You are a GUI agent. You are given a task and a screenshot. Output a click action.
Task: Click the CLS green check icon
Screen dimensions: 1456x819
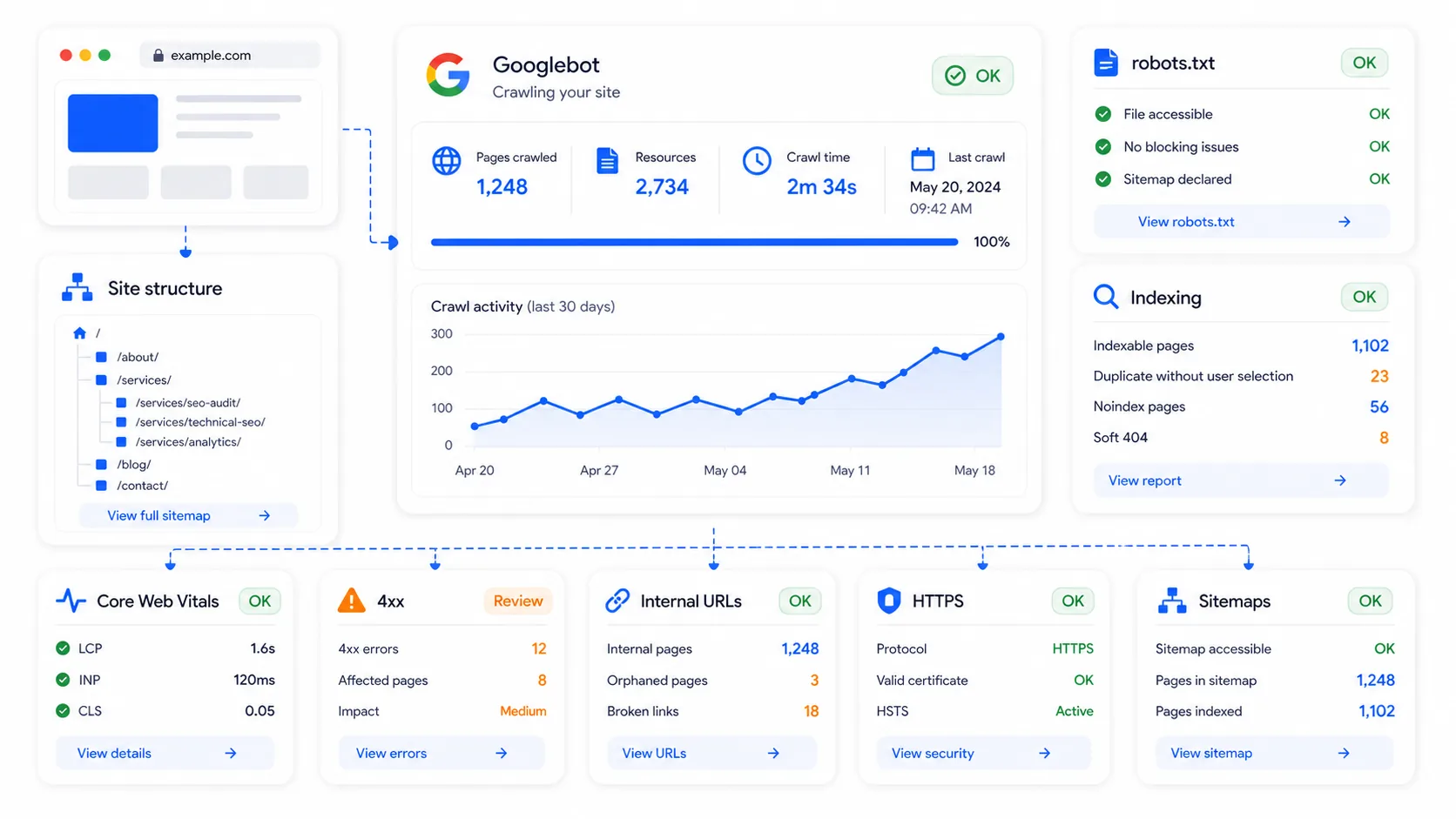(63, 711)
